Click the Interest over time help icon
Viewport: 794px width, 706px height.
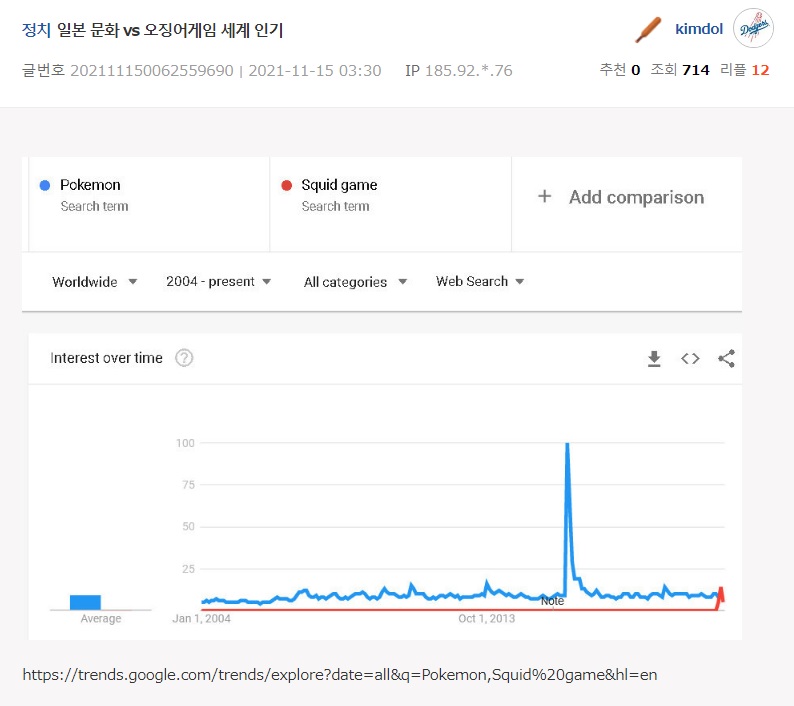(x=184, y=358)
